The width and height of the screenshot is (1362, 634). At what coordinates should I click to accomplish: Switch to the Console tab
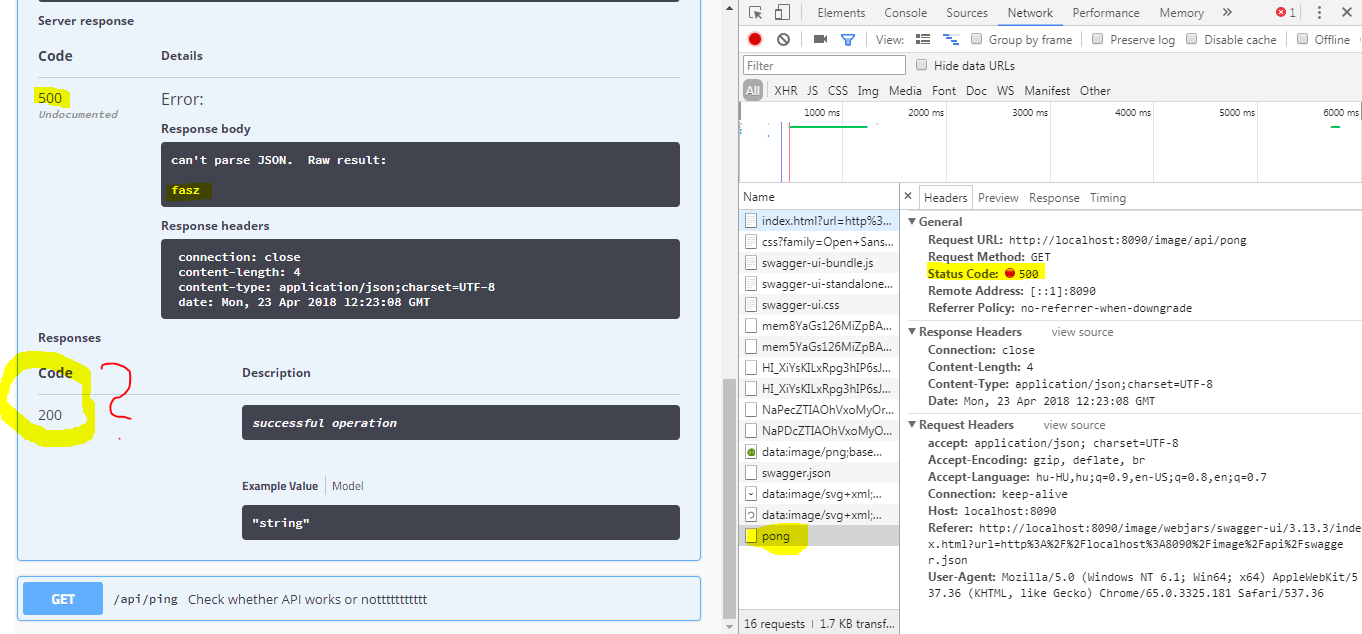point(905,12)
